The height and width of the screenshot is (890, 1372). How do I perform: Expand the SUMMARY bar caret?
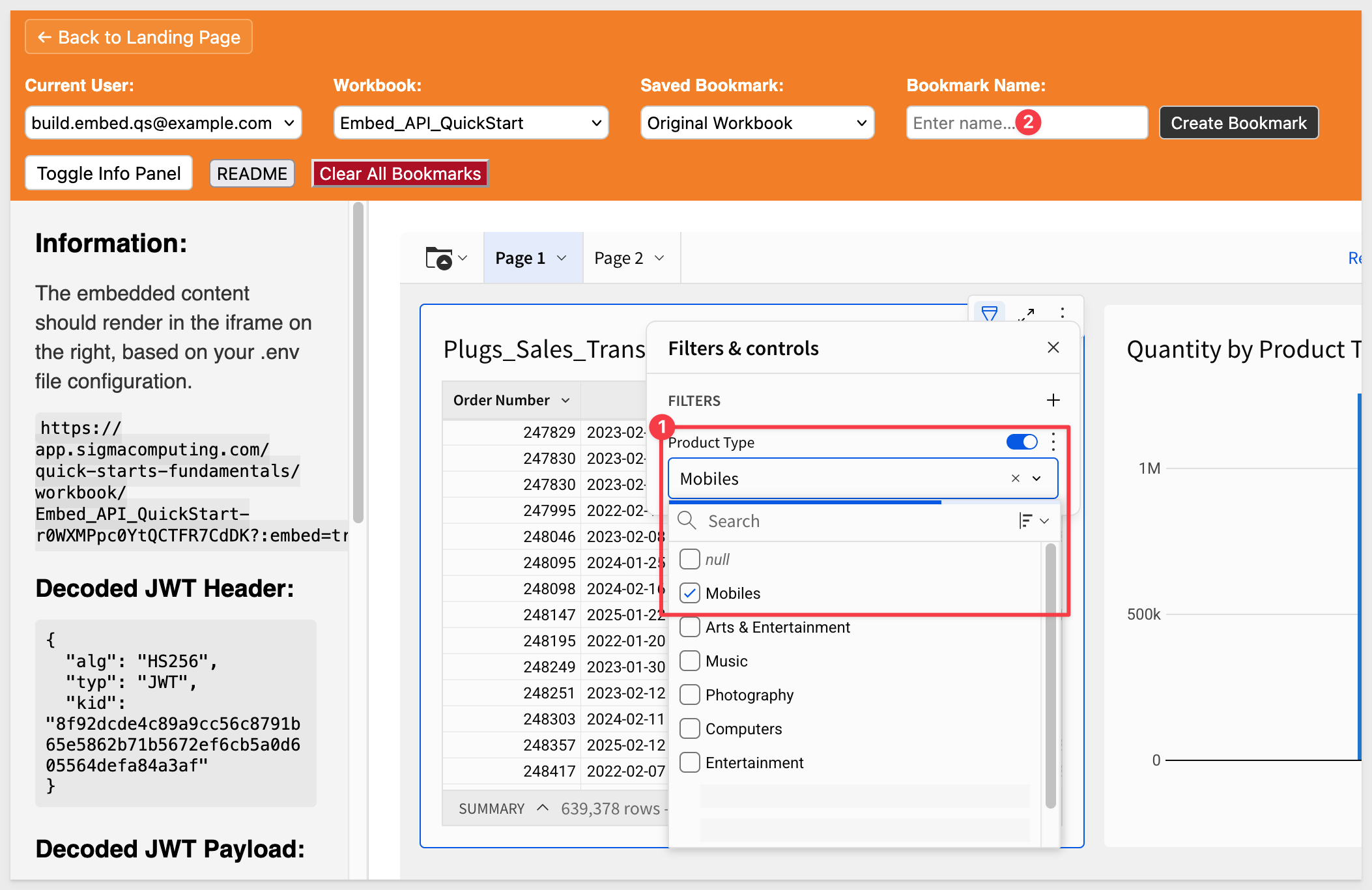point(542,808)
